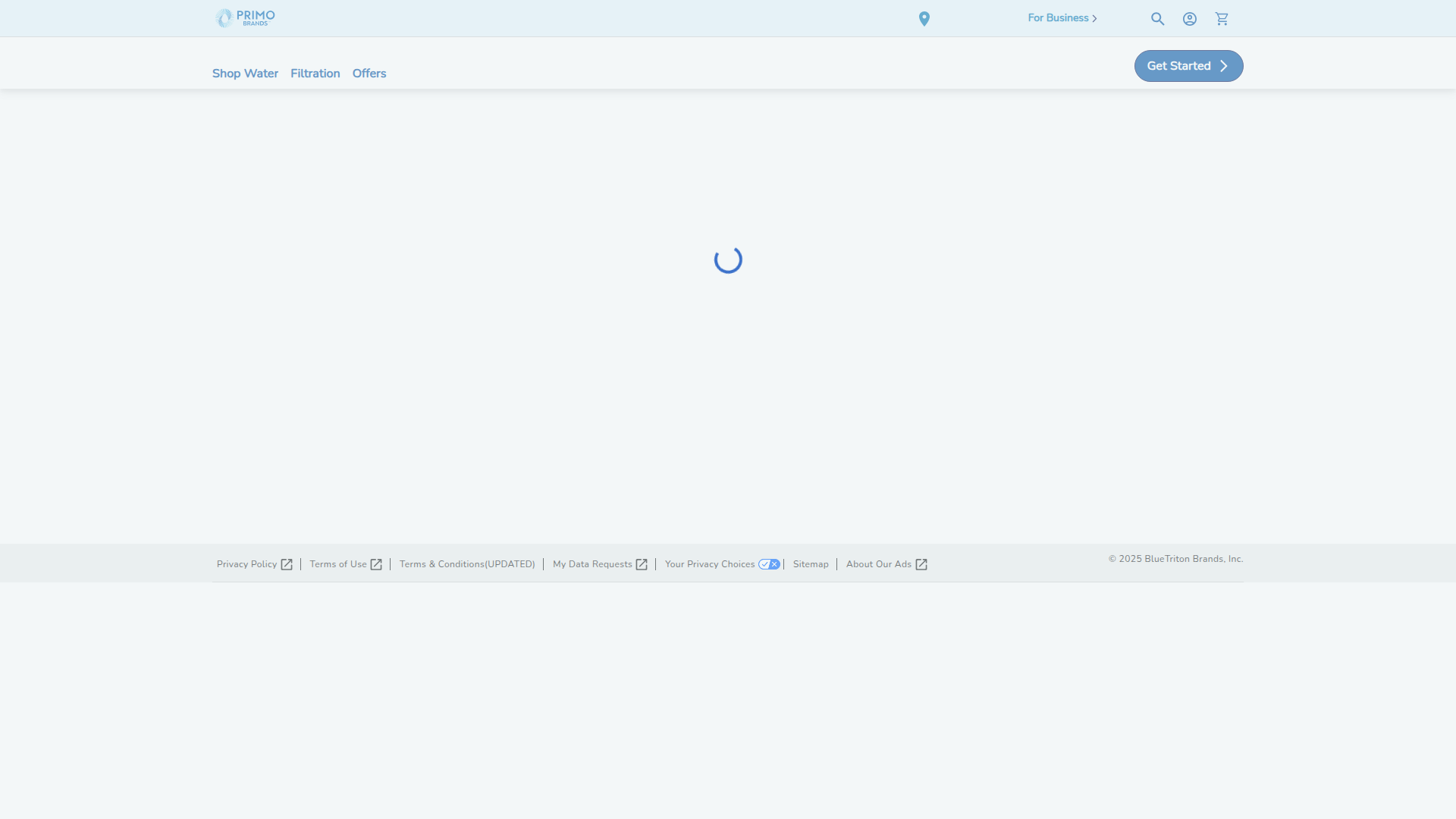The height and width of the screenshot is (819, 1456).
Task: Click the Primo Brands logo
Action: click(x=244, y=17)
